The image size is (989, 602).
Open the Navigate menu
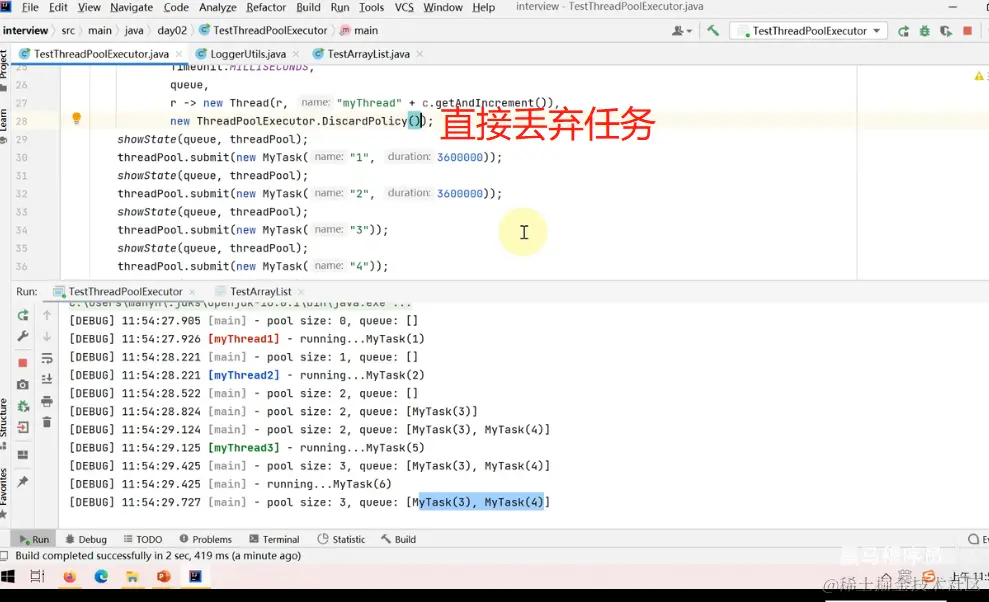131,7
